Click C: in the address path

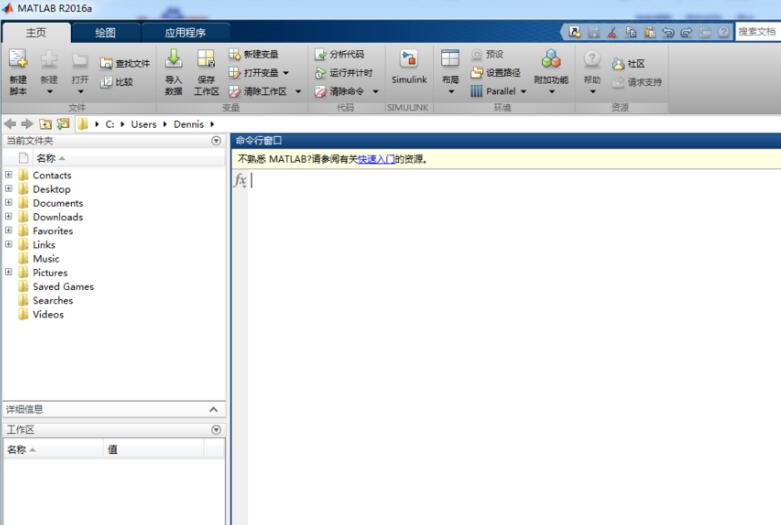click(110, 124)
